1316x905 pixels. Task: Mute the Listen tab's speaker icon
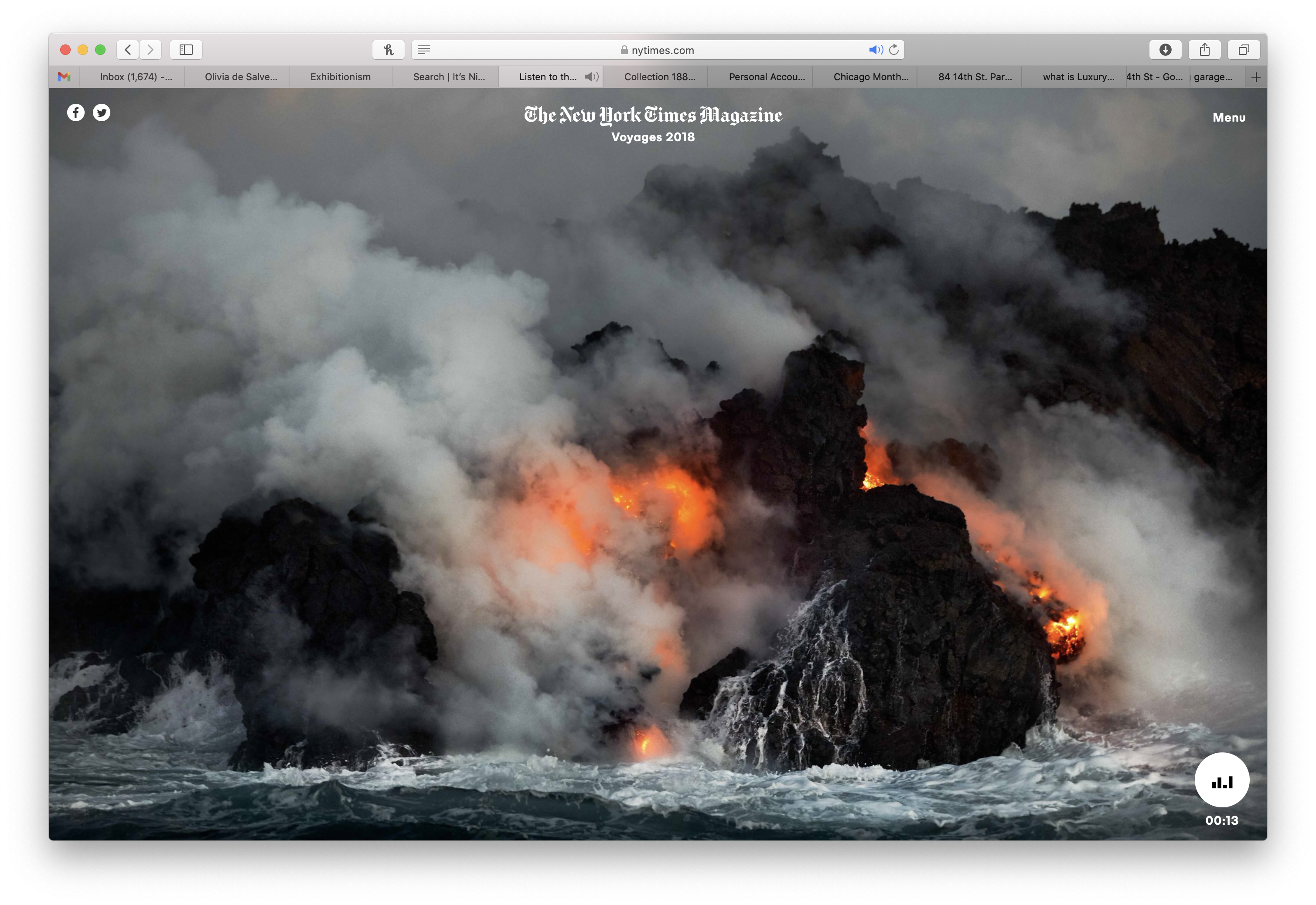coord(590,77)
